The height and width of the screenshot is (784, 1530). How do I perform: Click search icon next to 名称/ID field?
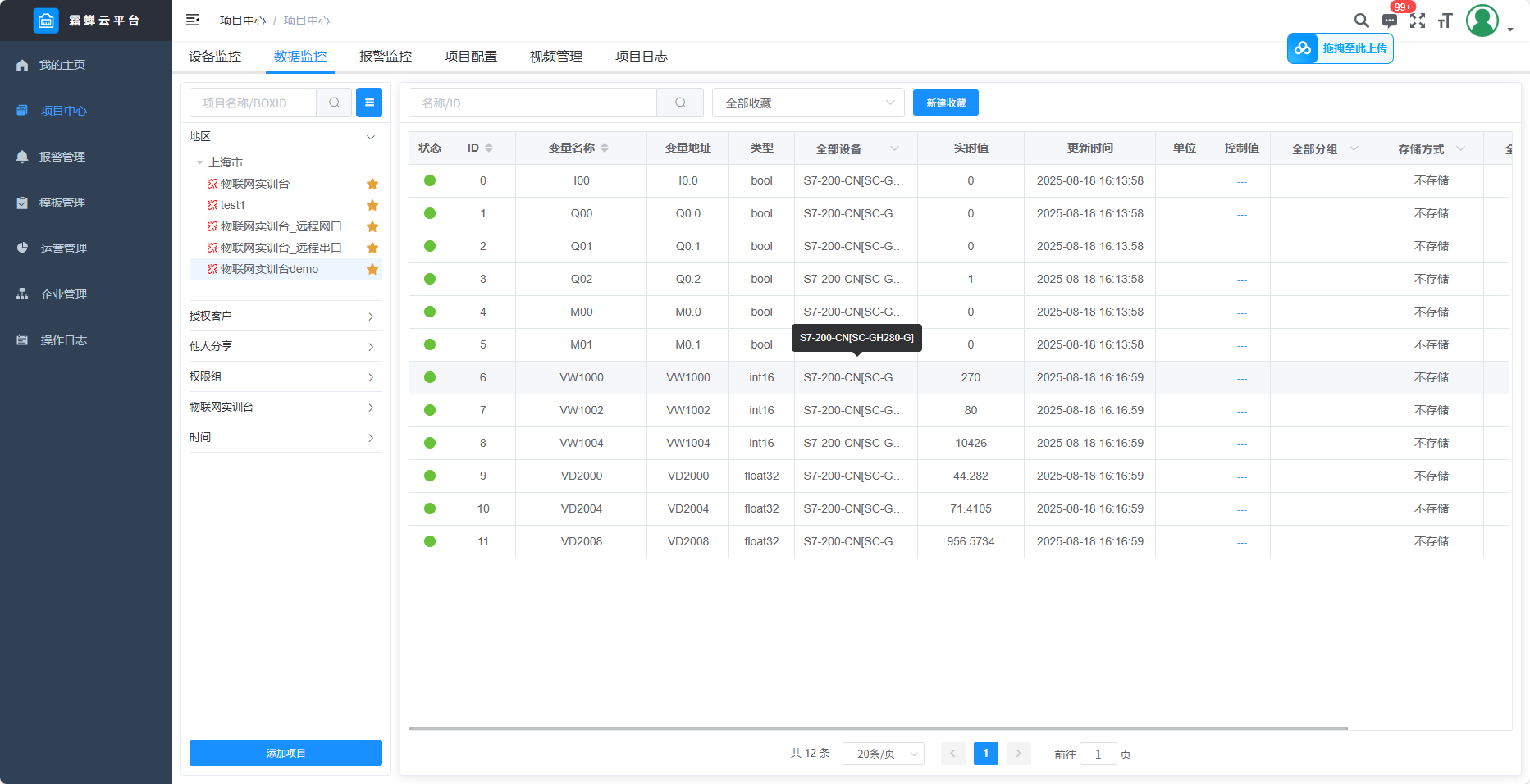(680, 103)
